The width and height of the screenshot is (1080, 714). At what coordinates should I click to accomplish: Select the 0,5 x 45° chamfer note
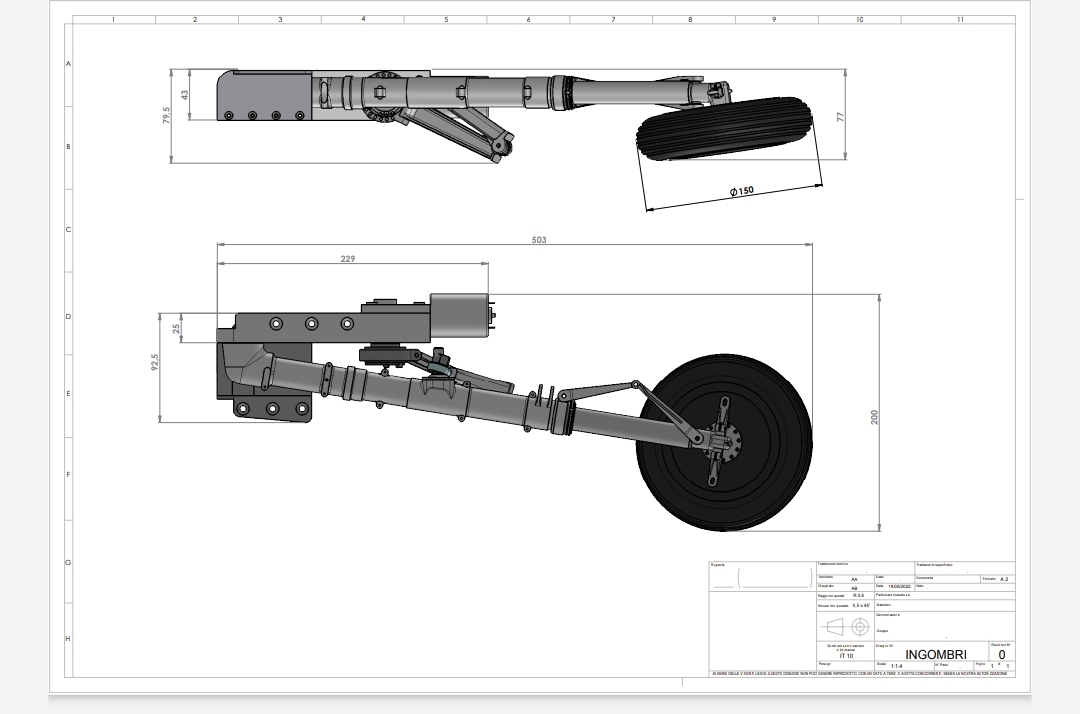tap(861, 605)
